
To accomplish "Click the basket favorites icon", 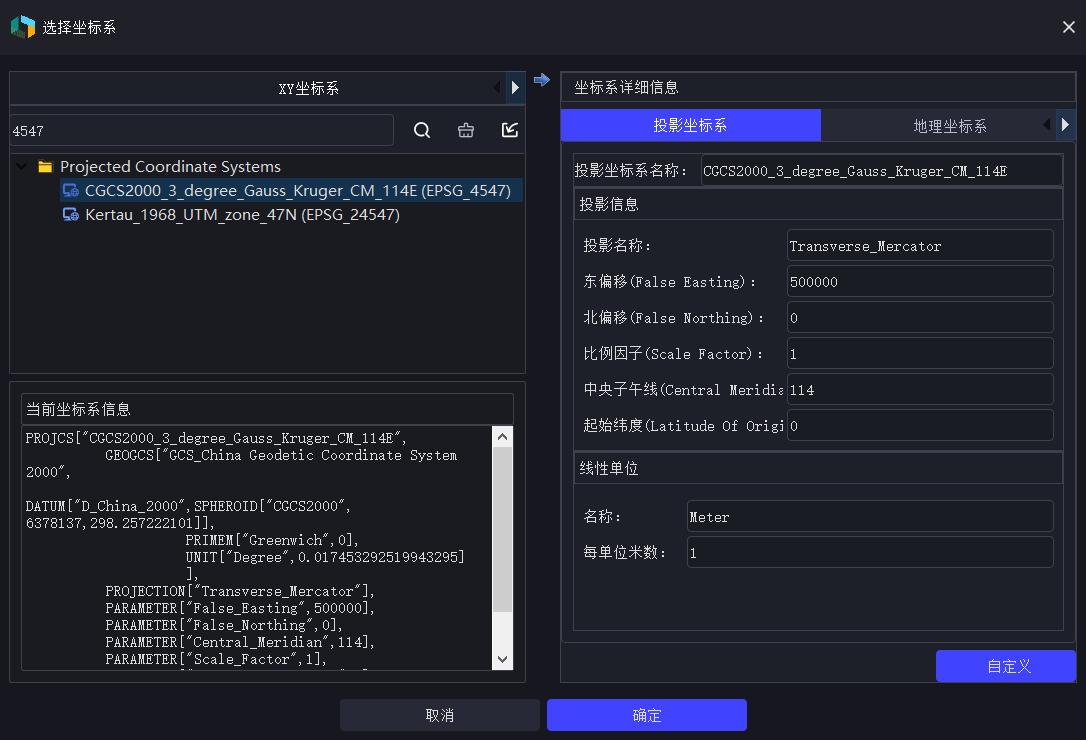I will (x=466, y=130).
